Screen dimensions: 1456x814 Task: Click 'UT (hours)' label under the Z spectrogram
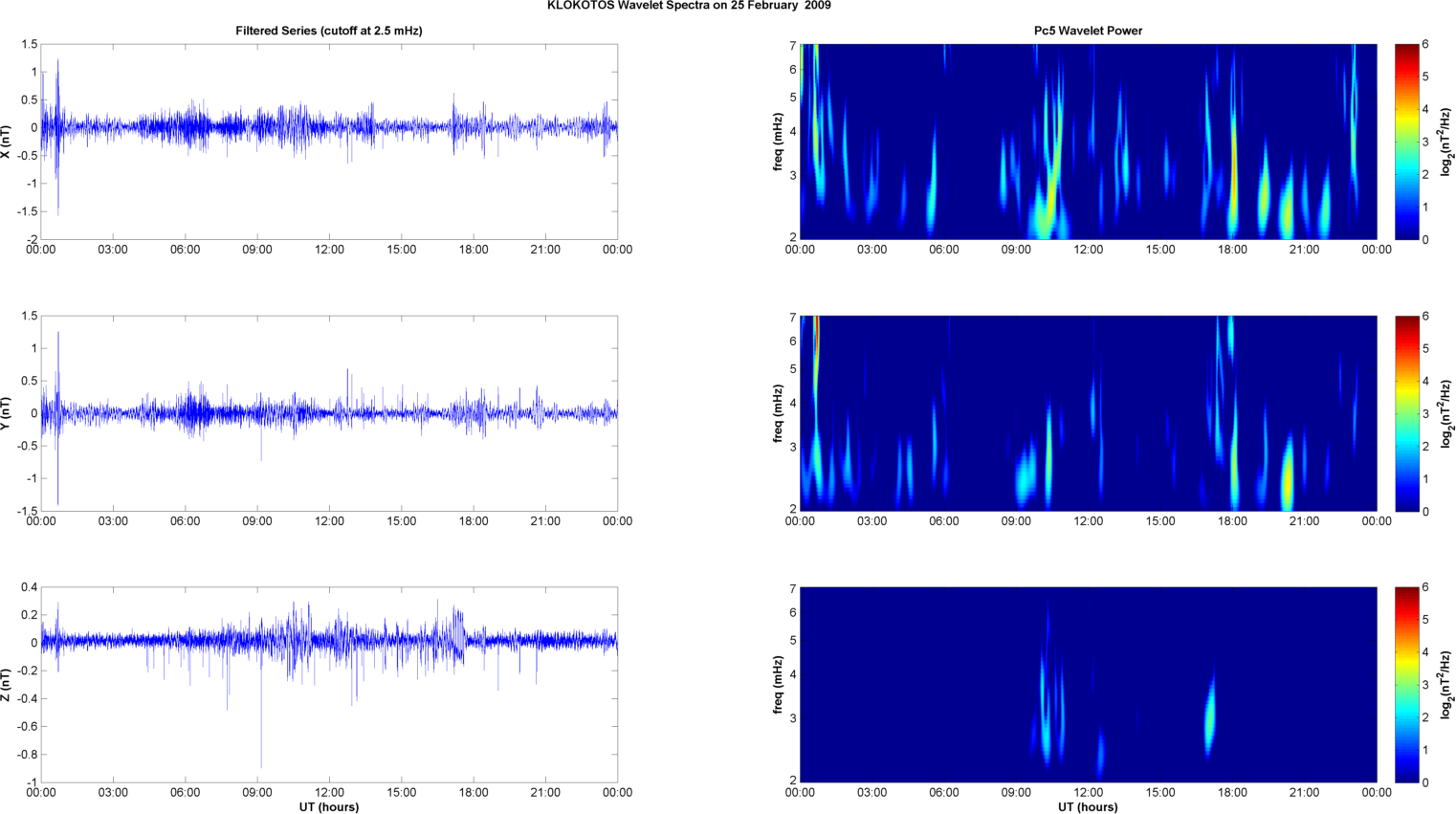(1088, 806)
